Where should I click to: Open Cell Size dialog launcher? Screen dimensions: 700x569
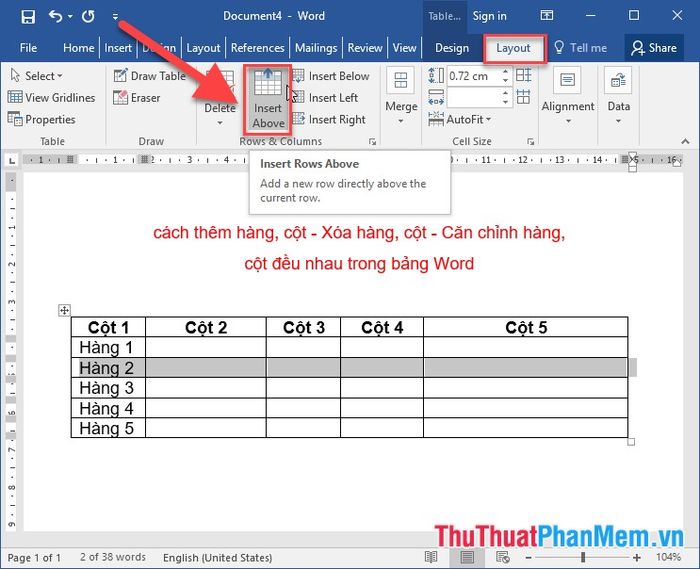pyautogui.click(x=530, y=142)
